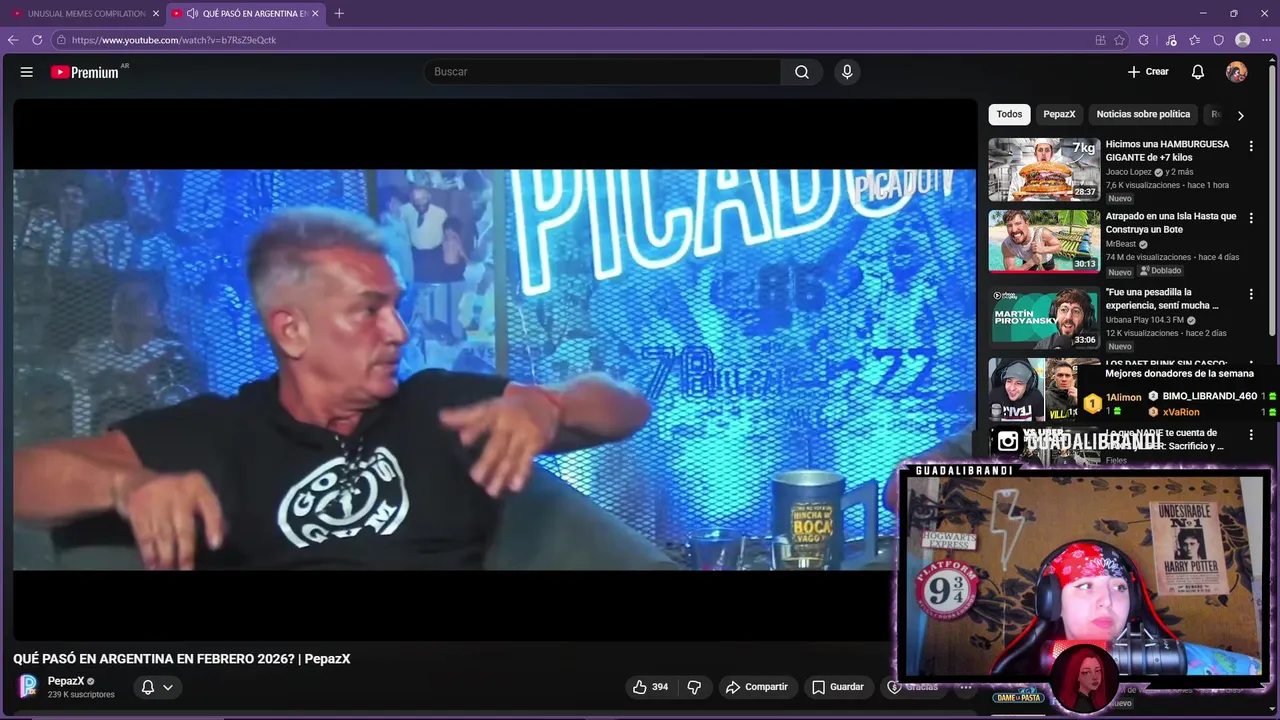
Task: Toggle channel notification bell for PepazX
Action: (147, 687)
